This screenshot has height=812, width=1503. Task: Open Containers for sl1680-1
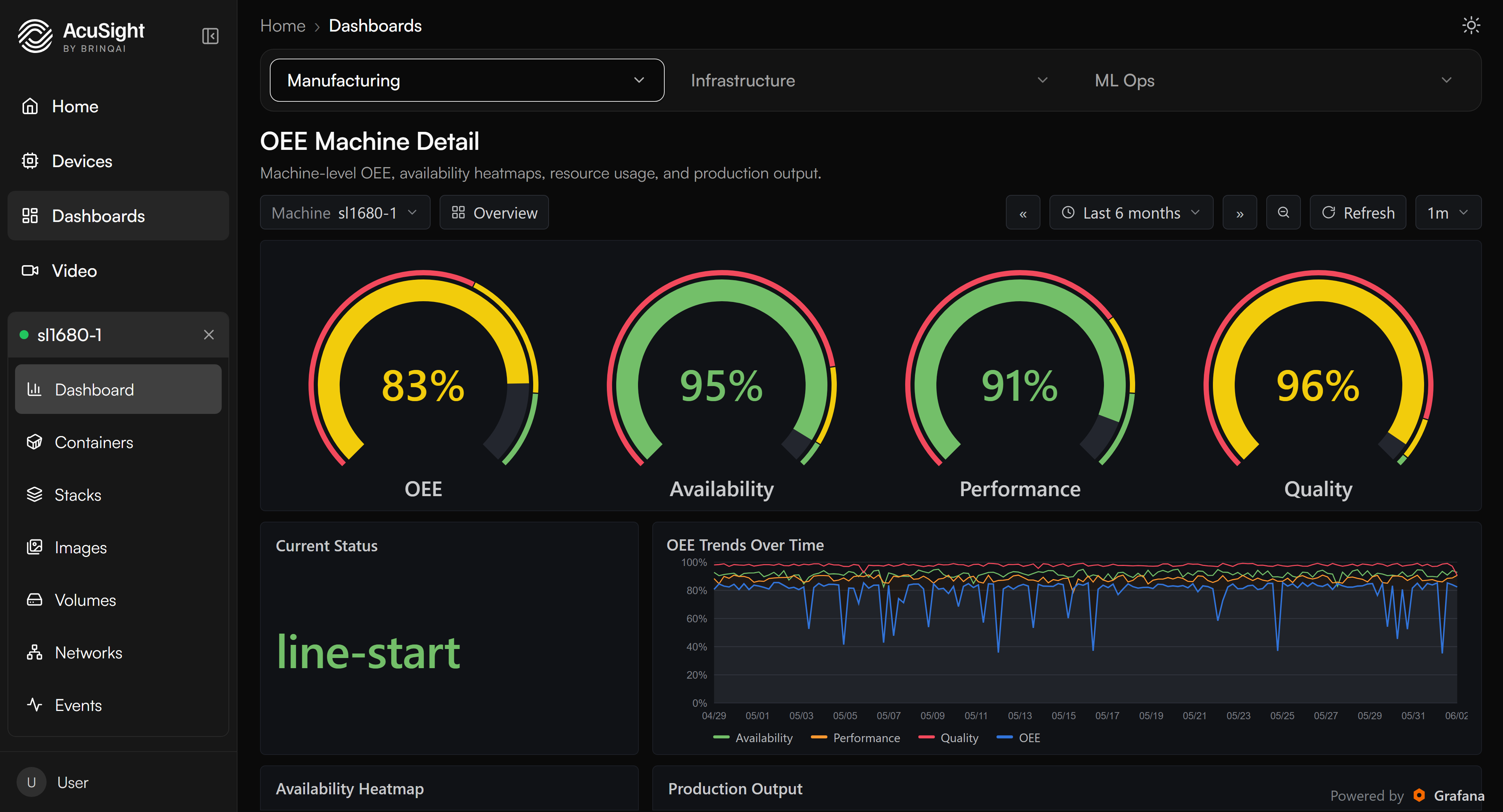118,442
